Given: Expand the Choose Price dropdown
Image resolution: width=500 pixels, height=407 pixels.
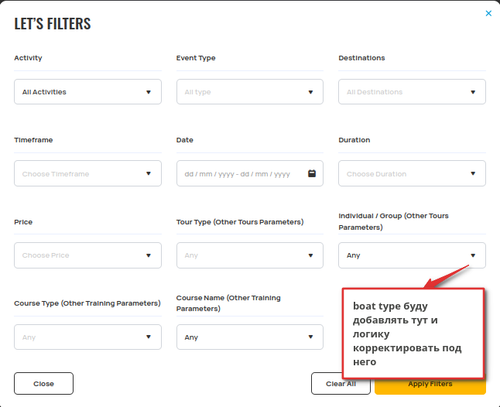Looking at the screenshot, I should tap(88, 255).
